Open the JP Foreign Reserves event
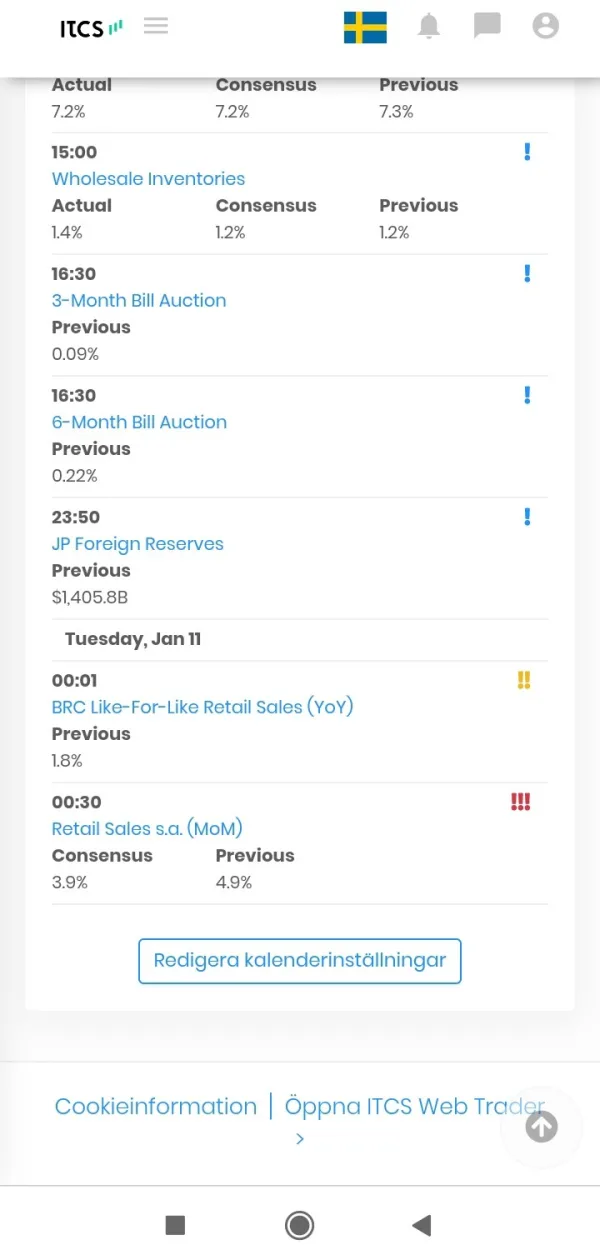Screen dimensions: 600x1260 (137, 544)
